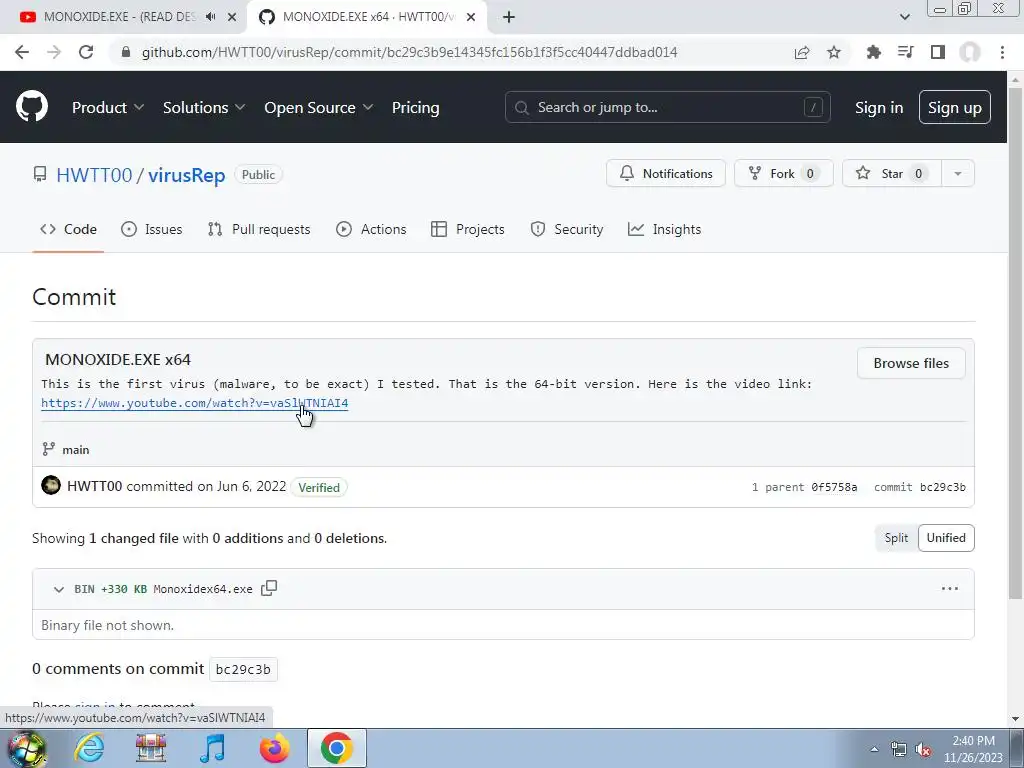Focus the Search or jump to field

(667, 107)
